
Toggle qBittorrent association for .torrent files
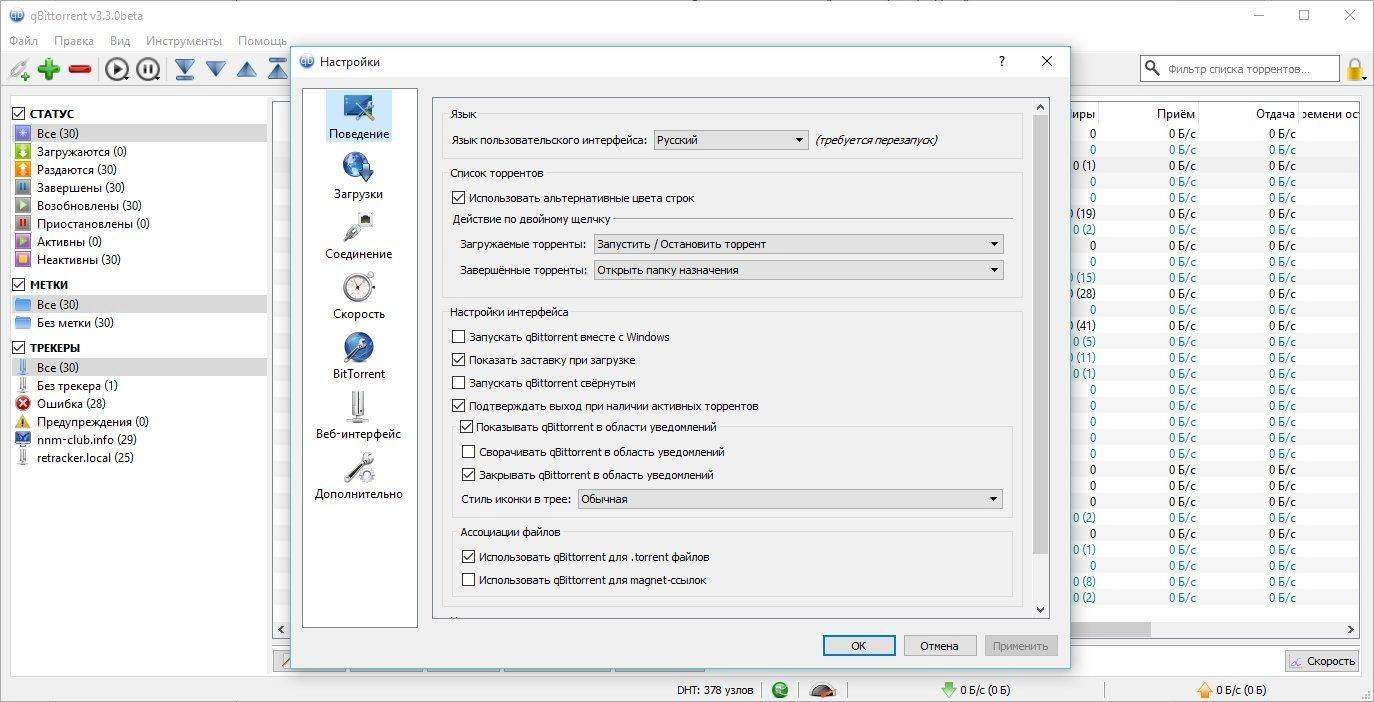469,557
